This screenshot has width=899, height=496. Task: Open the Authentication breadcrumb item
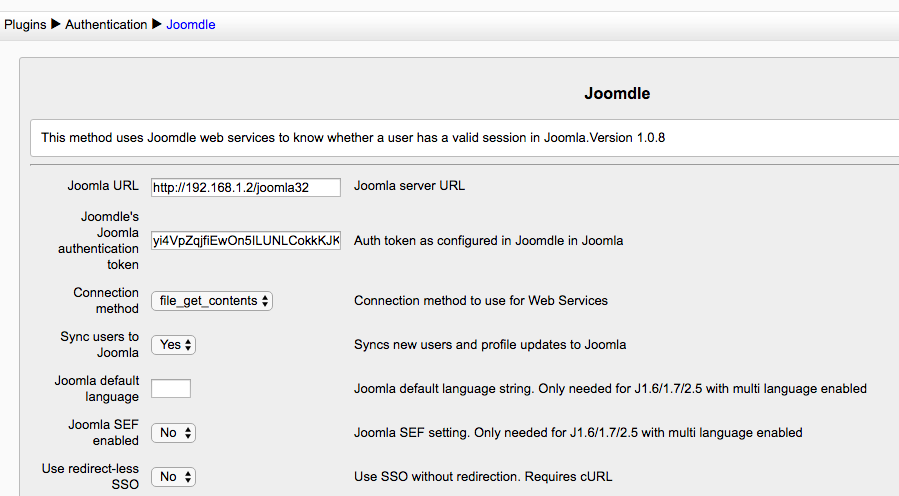click(106, 24)
